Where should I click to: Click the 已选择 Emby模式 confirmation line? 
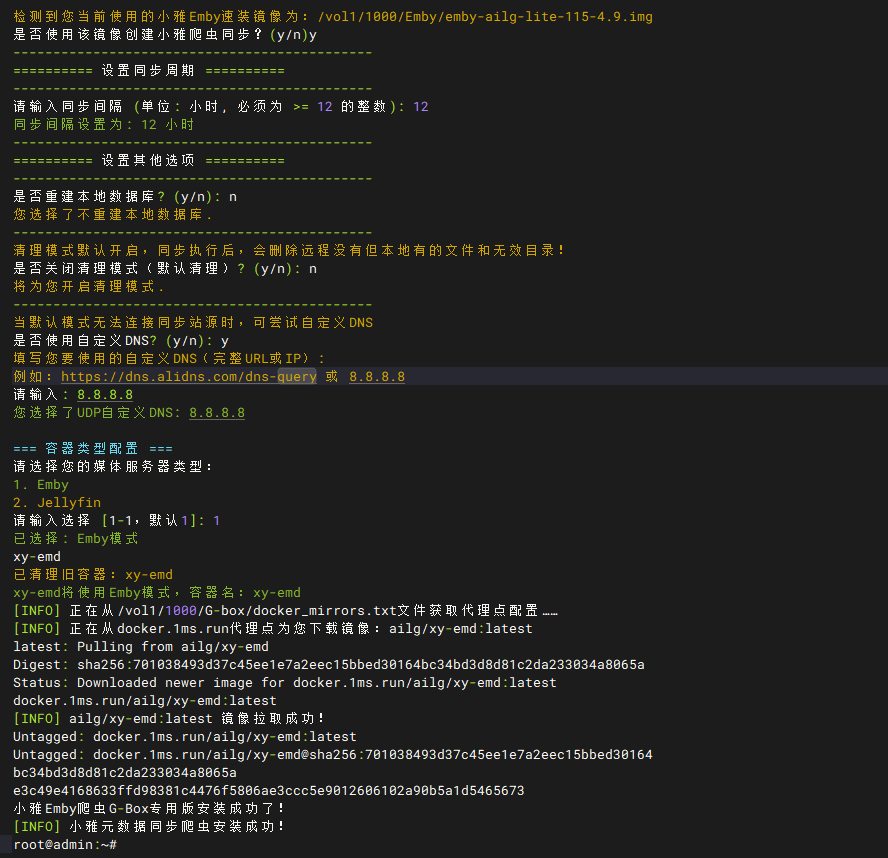tap(75, 538)
